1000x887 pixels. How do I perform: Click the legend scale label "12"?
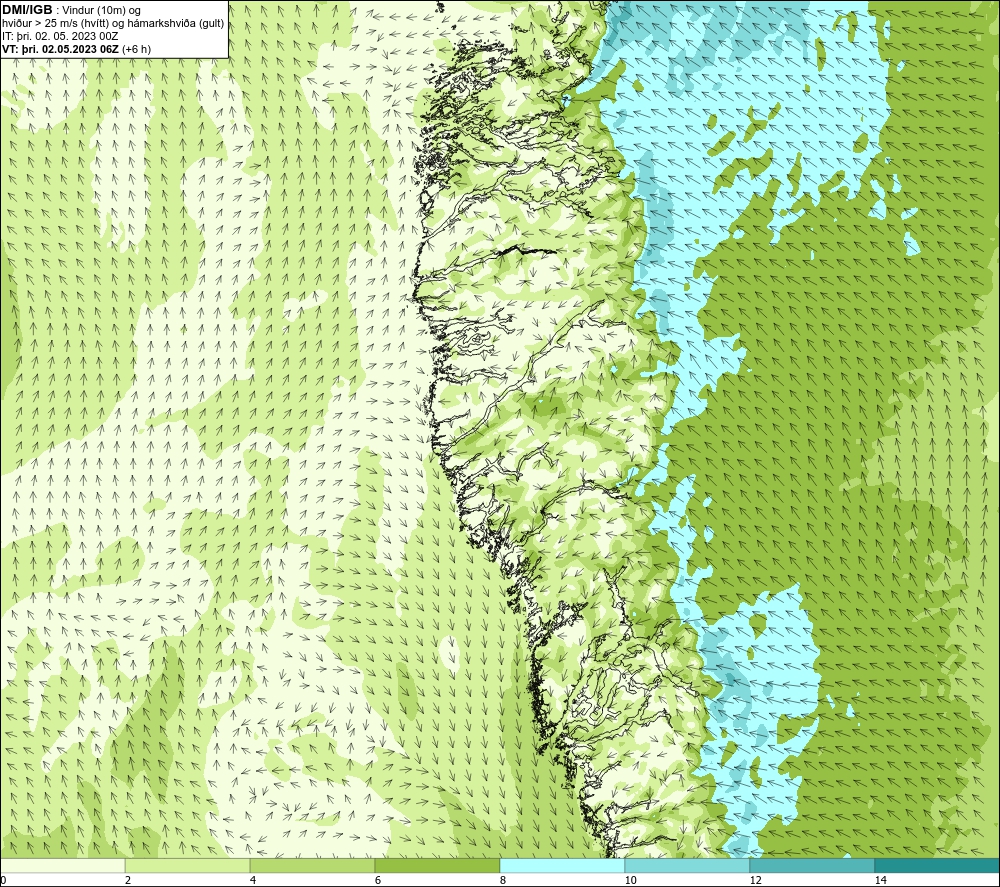tap(755, 880)
